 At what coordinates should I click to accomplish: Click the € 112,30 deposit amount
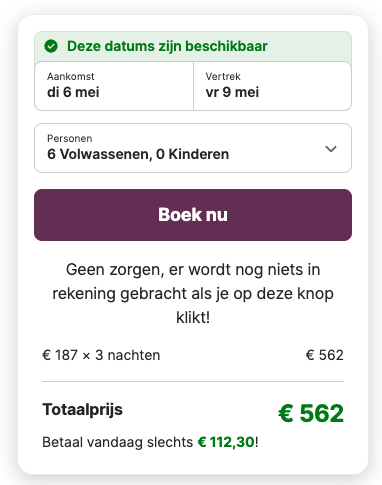[226, 442]
